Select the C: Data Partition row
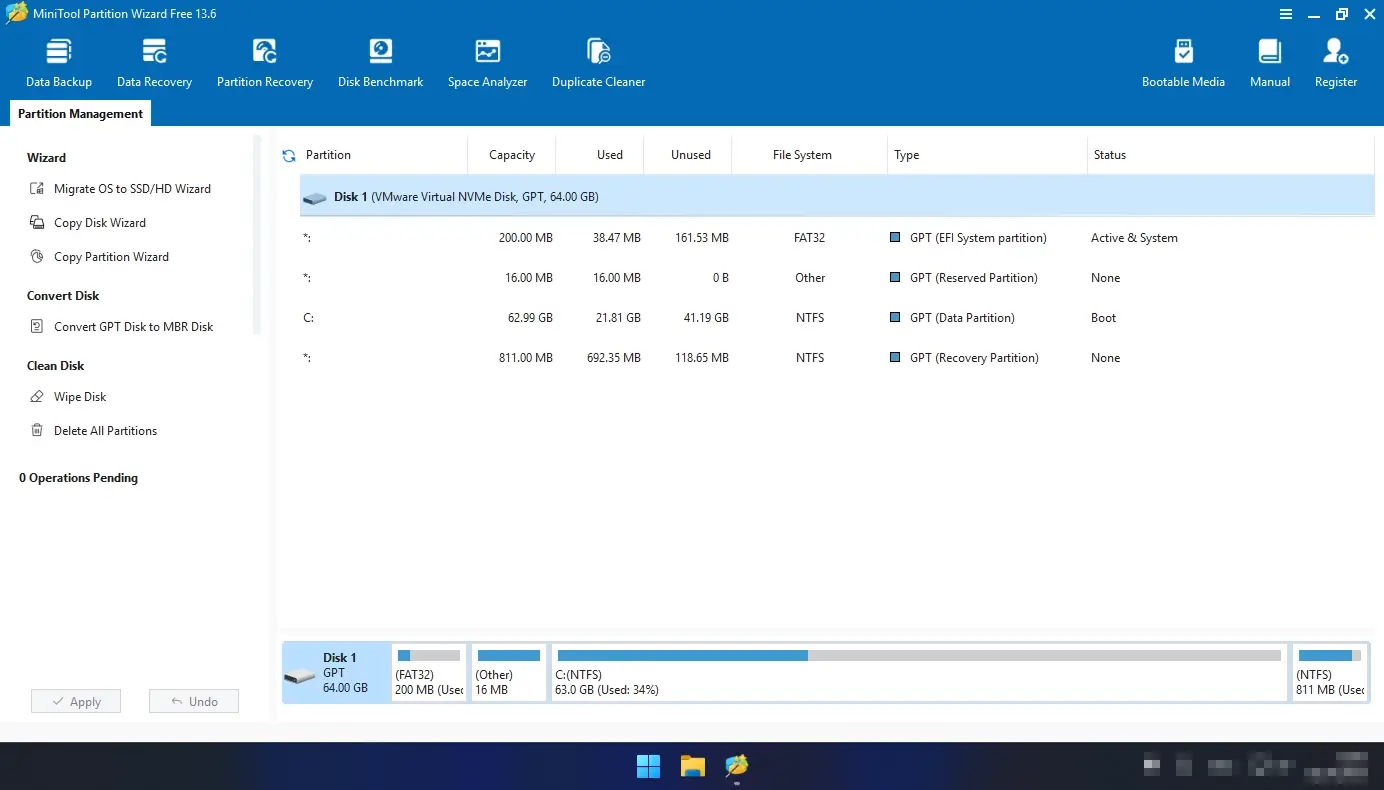 (x=837, y=318)
